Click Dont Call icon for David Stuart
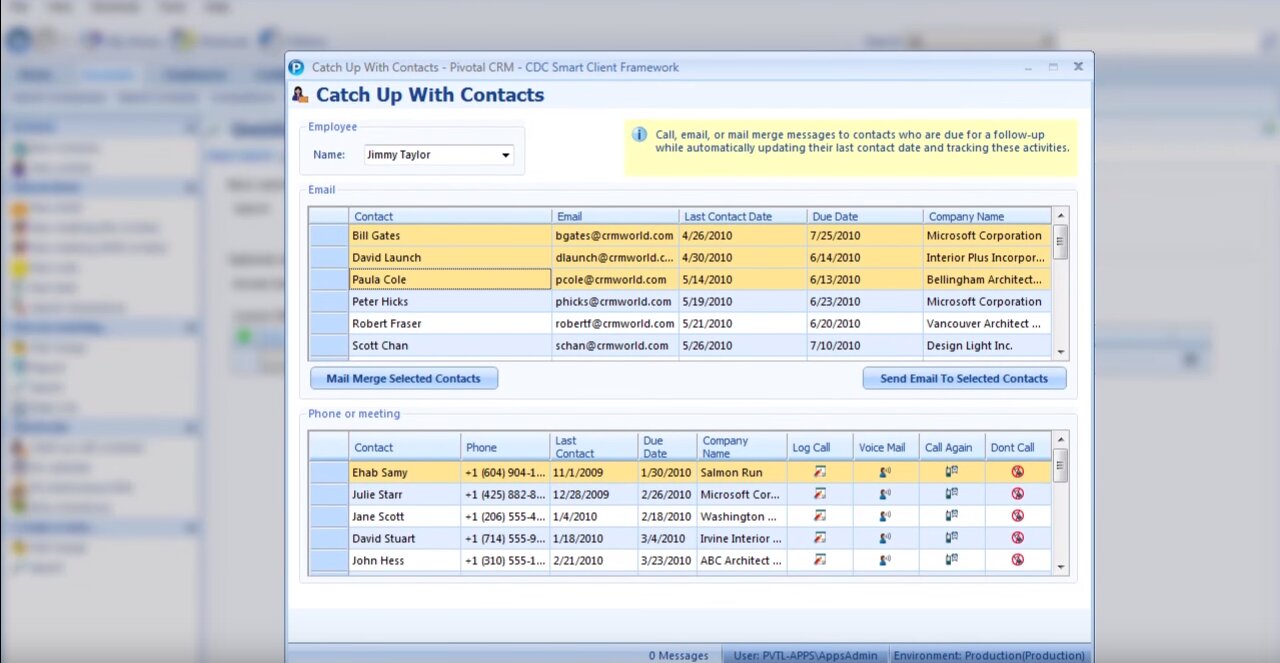Viewport: 1280px width, 663px height. (1018, 538)
